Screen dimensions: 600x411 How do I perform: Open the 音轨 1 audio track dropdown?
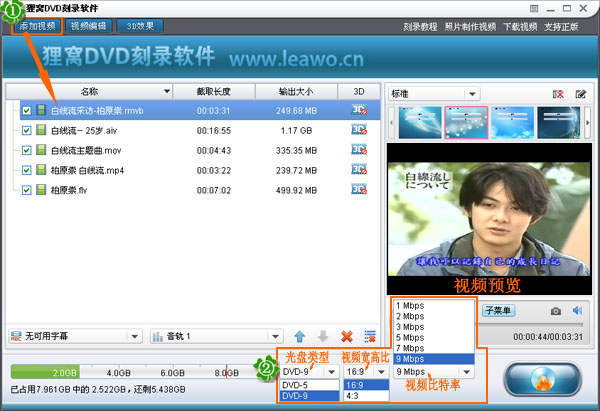(x=217, y=336)
